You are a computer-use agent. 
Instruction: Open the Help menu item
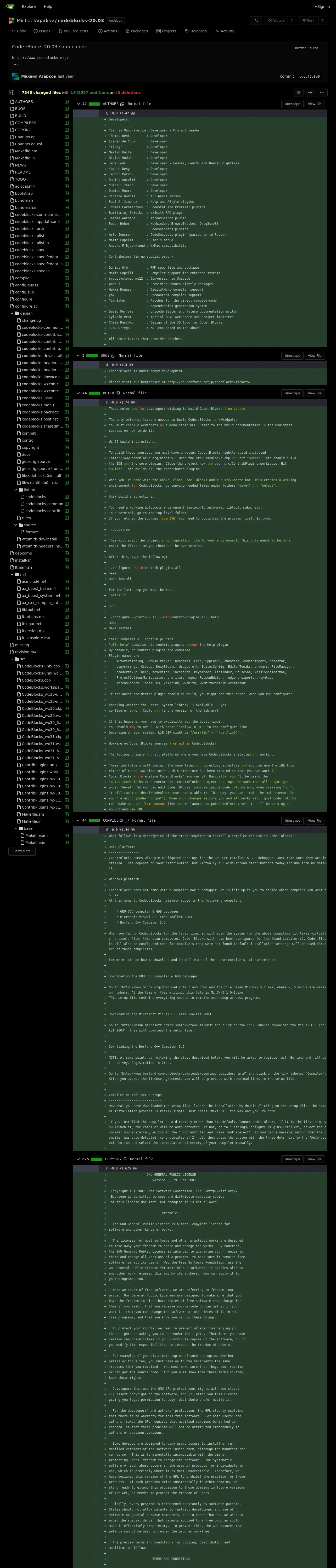pyautogui.click(x=48, y=7)
